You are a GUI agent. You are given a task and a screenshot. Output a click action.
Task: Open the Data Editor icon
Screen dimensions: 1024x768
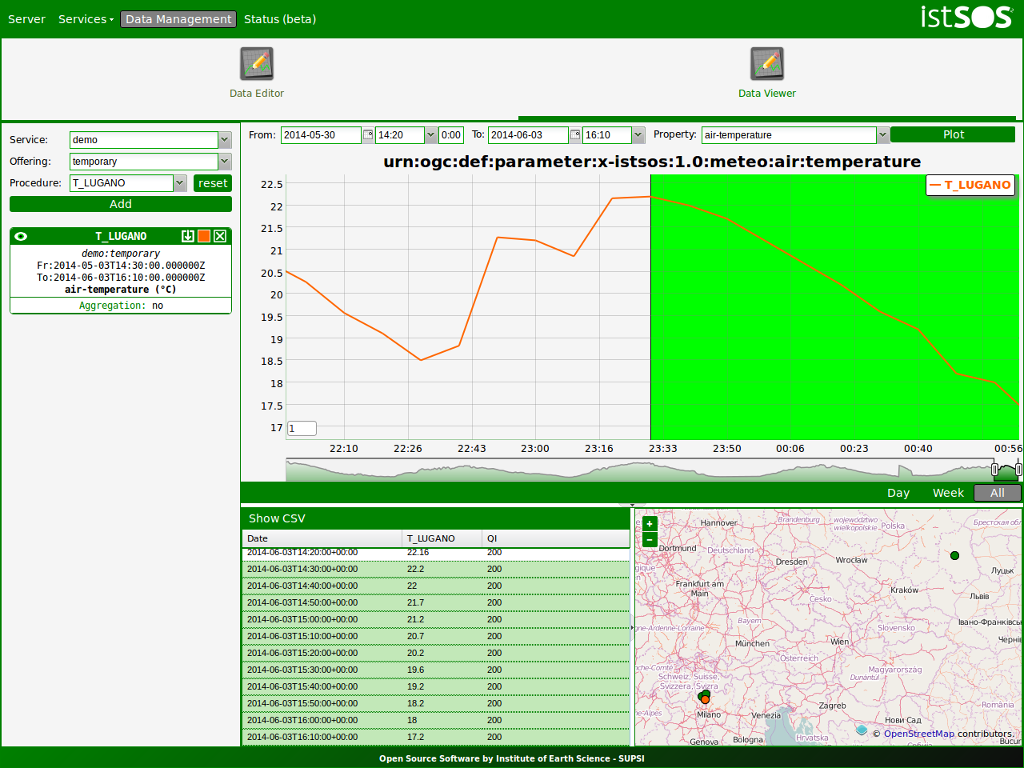point(257,63)
